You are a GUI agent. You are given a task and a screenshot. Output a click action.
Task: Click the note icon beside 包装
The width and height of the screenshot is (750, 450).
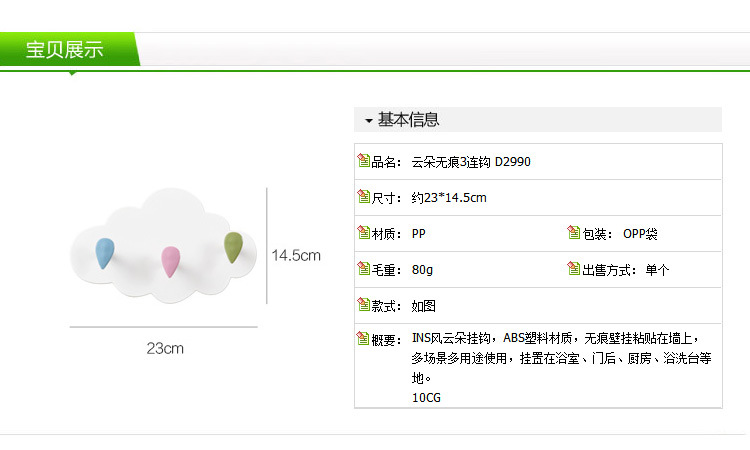coord(574,233)
